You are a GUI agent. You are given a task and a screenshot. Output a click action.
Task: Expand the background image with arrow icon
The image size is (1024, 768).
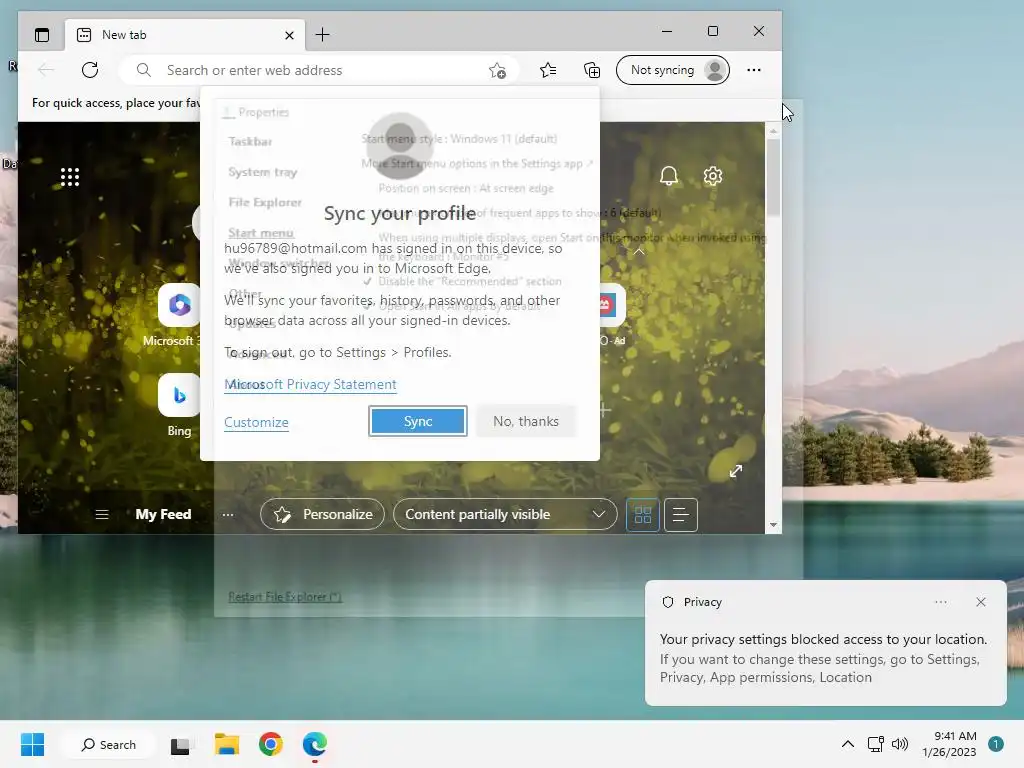pos(736,471)
